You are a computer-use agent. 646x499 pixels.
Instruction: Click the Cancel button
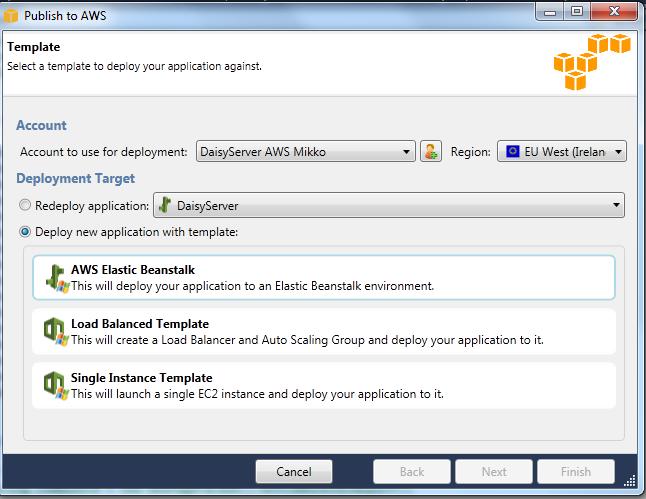[294, 471]
